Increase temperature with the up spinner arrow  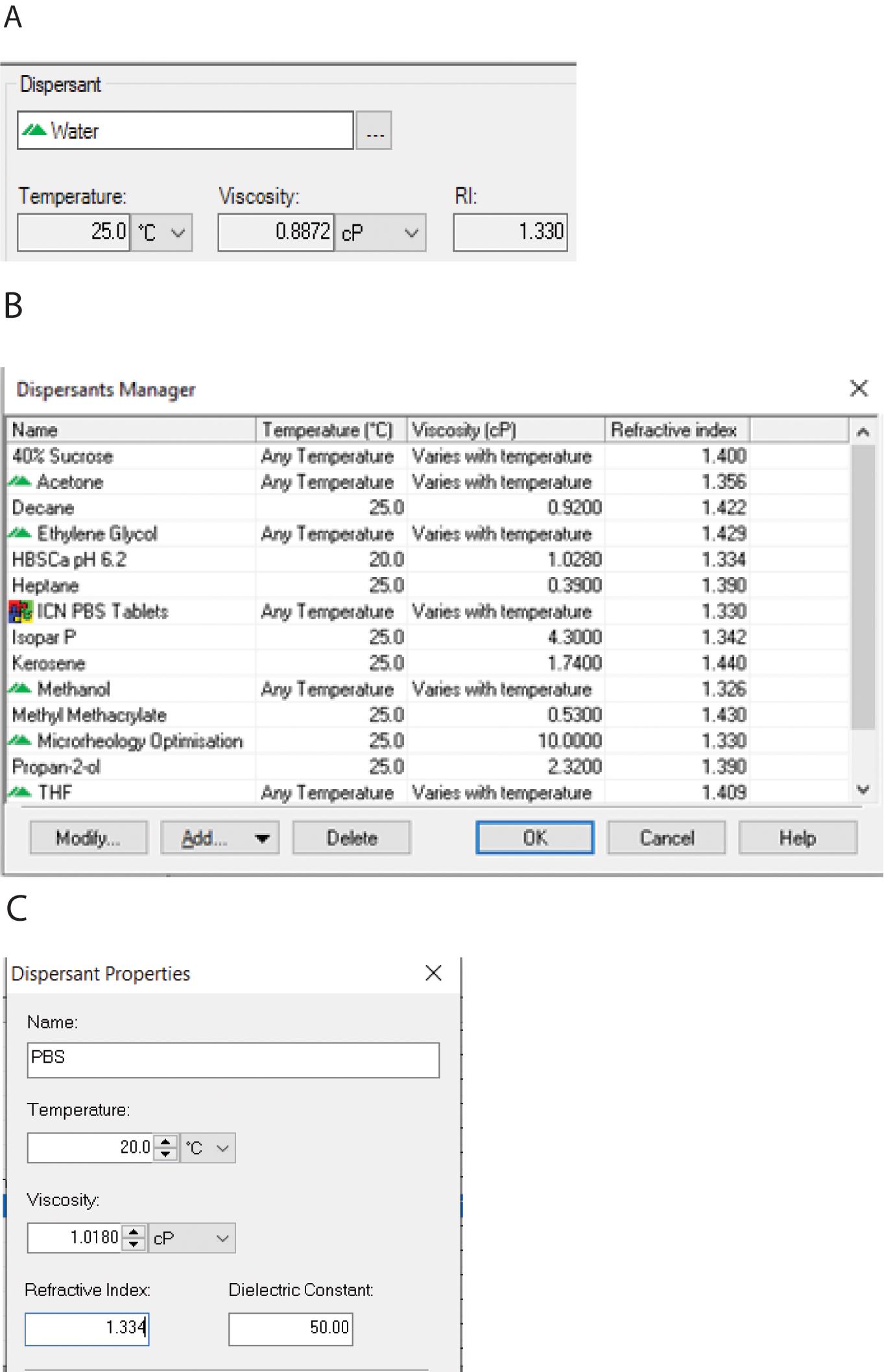(x=166, y=1141)
